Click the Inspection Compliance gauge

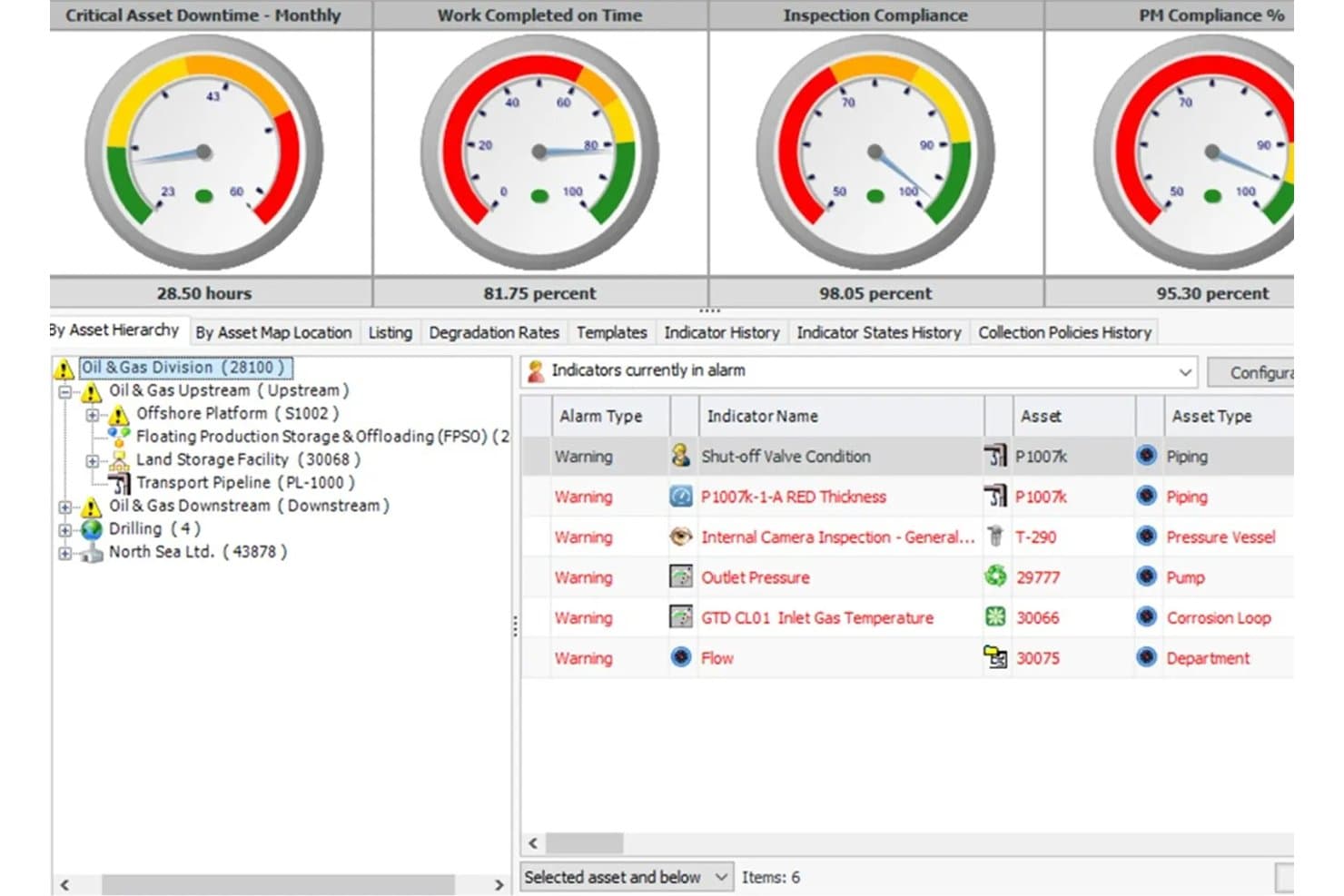(875, 153)
